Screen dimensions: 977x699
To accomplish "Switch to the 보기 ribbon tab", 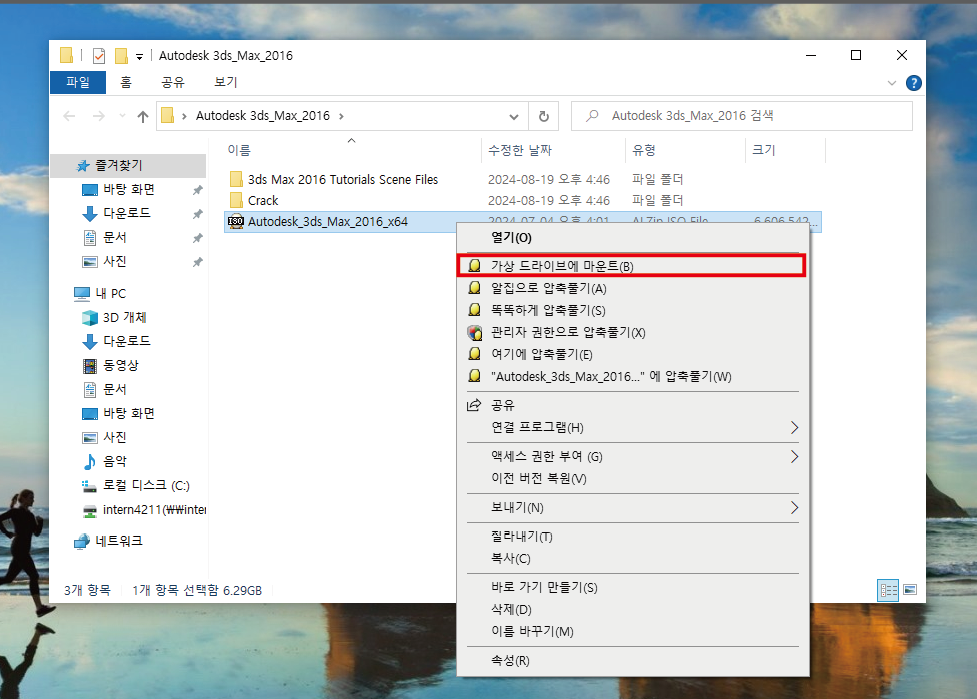I will (226, 82).
